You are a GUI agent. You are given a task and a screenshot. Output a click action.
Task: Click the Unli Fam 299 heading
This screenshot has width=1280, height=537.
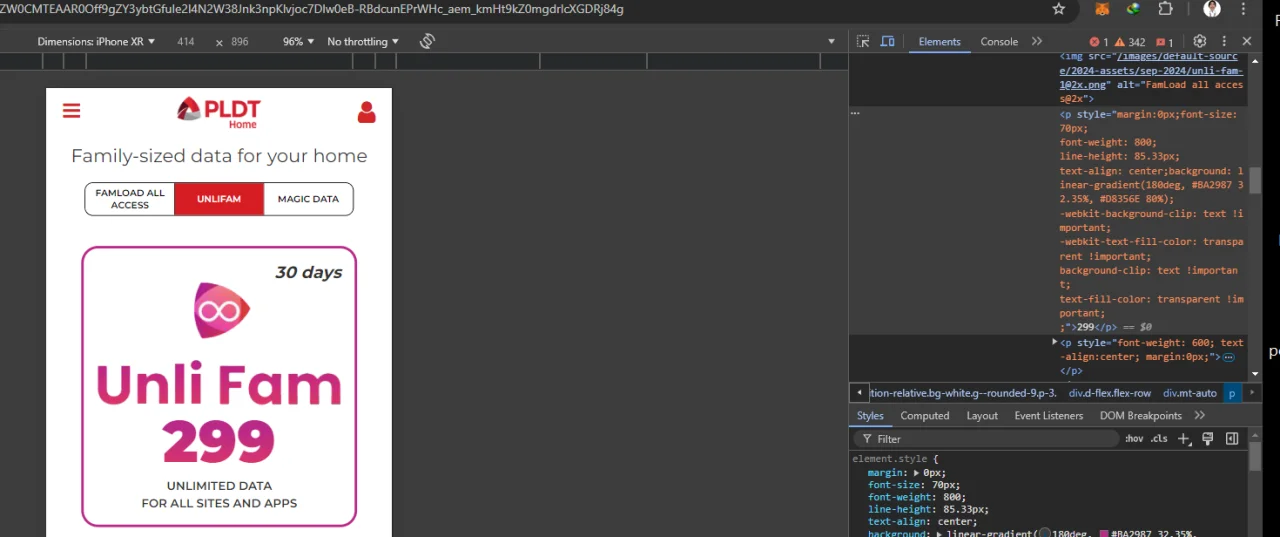(219, 412)
